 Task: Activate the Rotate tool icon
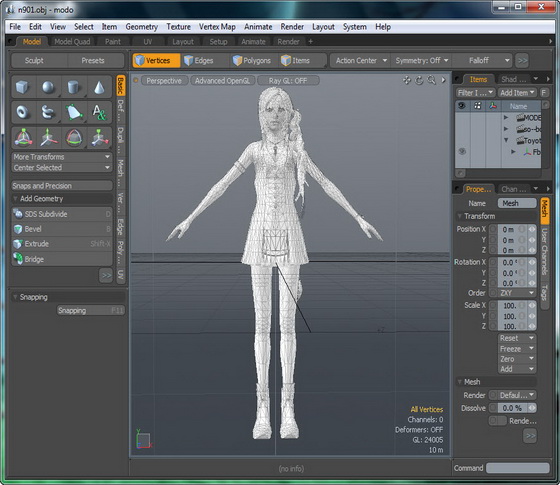(74, 138)
